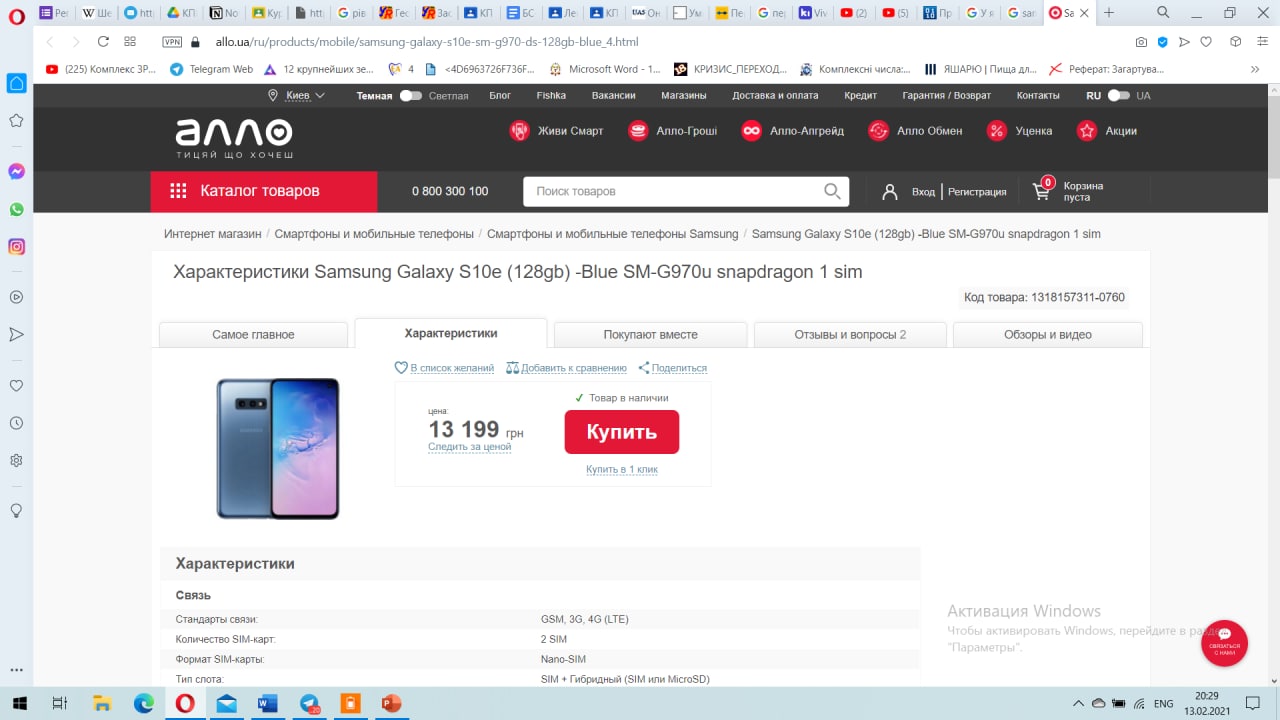1280x720 pixels.
Task: Open Fishka in the top menu
Action: click(x=551, y=96)
